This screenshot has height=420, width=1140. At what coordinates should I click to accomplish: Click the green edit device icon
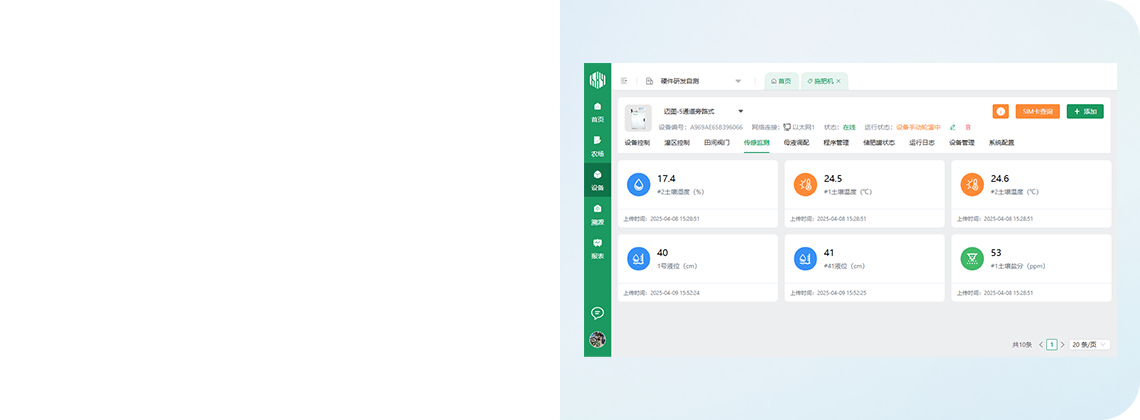953,127
